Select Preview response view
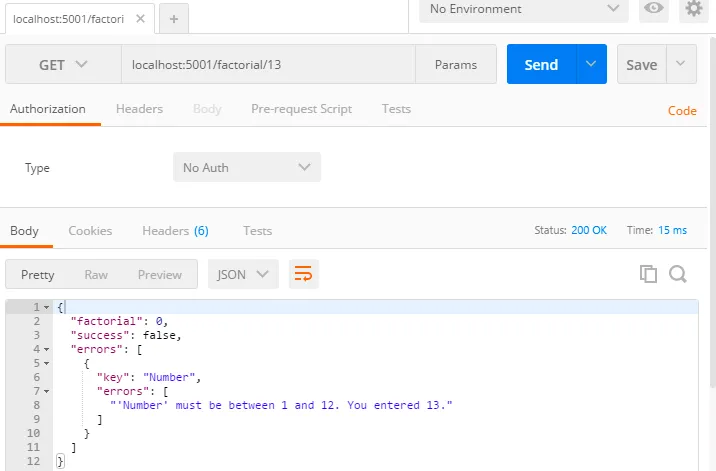 click(160, 274)
